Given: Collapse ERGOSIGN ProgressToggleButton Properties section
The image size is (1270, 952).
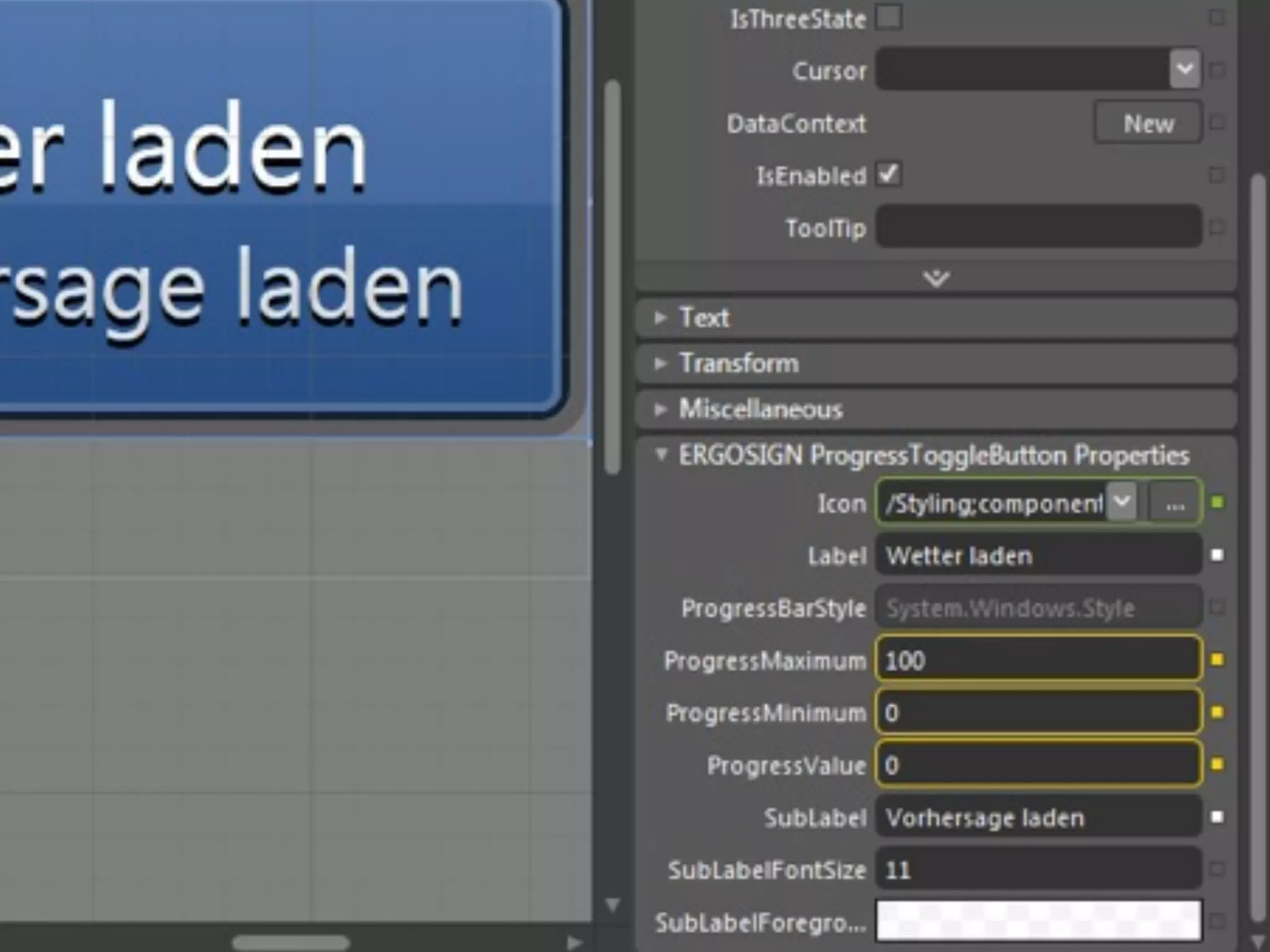Looking at the screenshot, I should [x=661, y=456].
